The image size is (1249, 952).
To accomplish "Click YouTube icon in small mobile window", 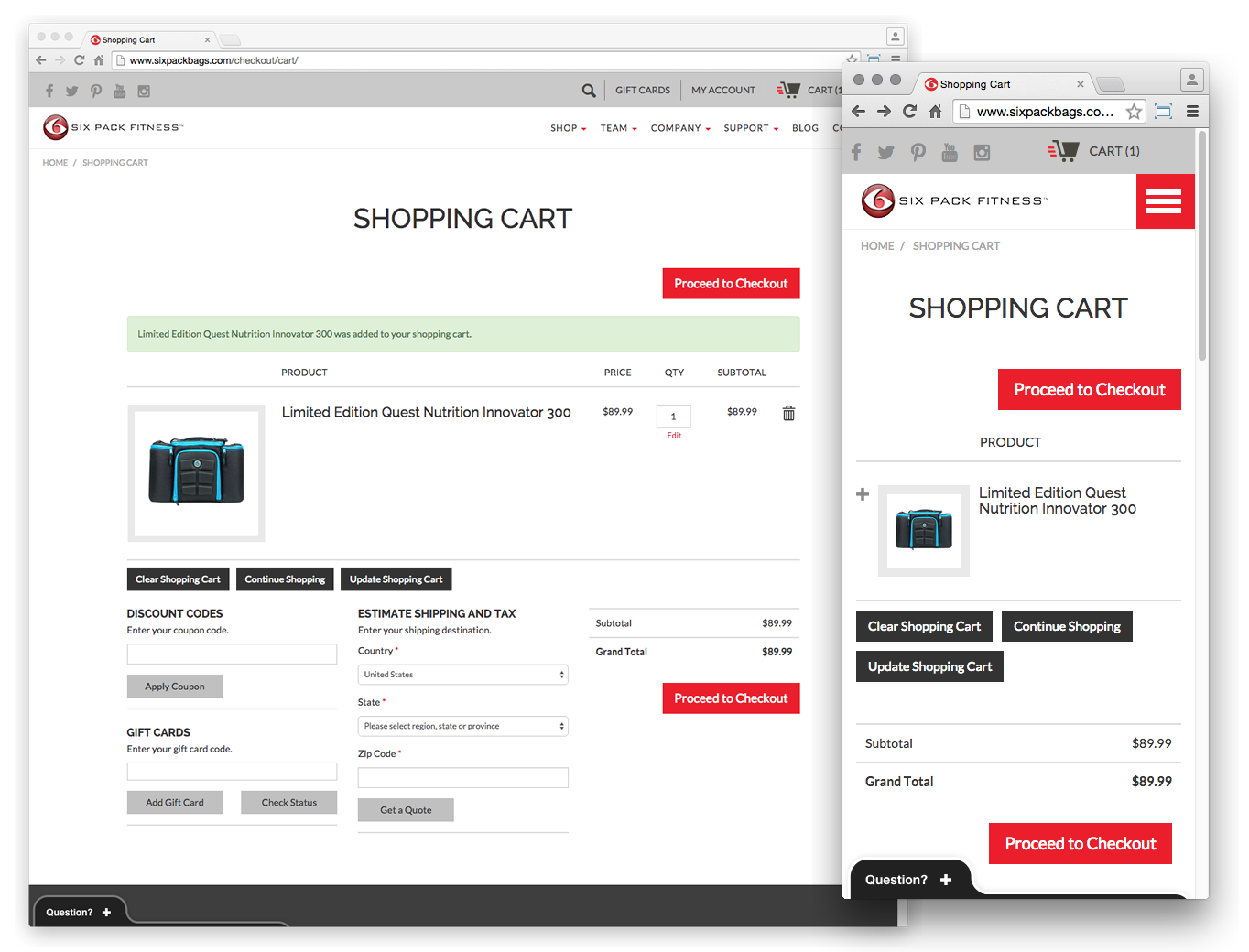I will pyautogui.click(x=950, y=152).
